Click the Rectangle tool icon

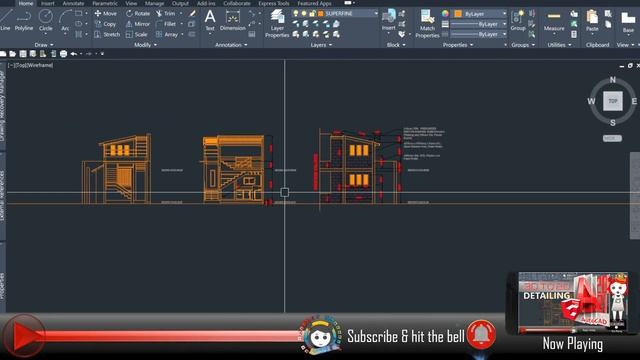79,13
